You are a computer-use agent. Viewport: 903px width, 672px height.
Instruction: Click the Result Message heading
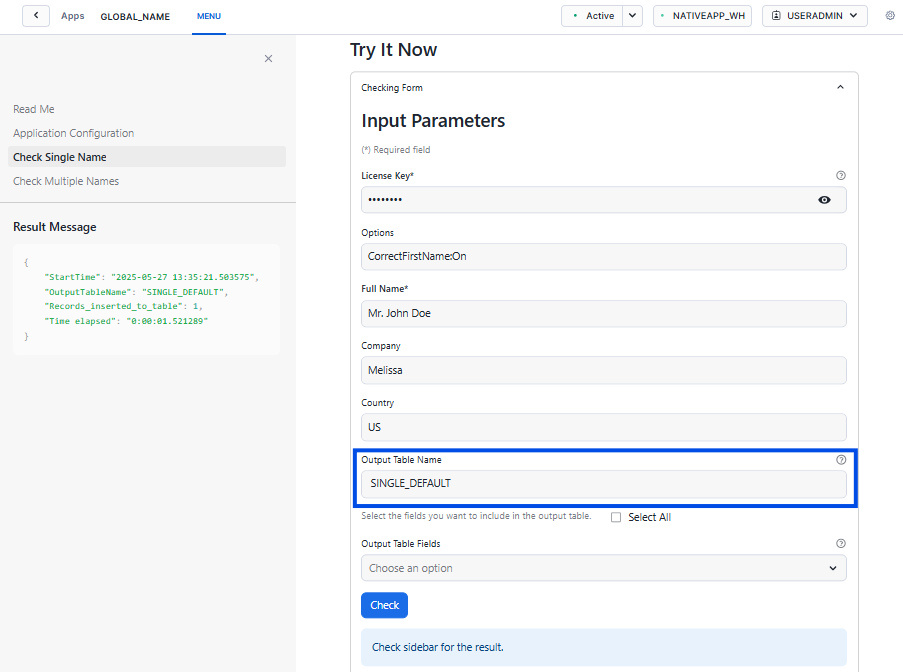tap(55, 227)
